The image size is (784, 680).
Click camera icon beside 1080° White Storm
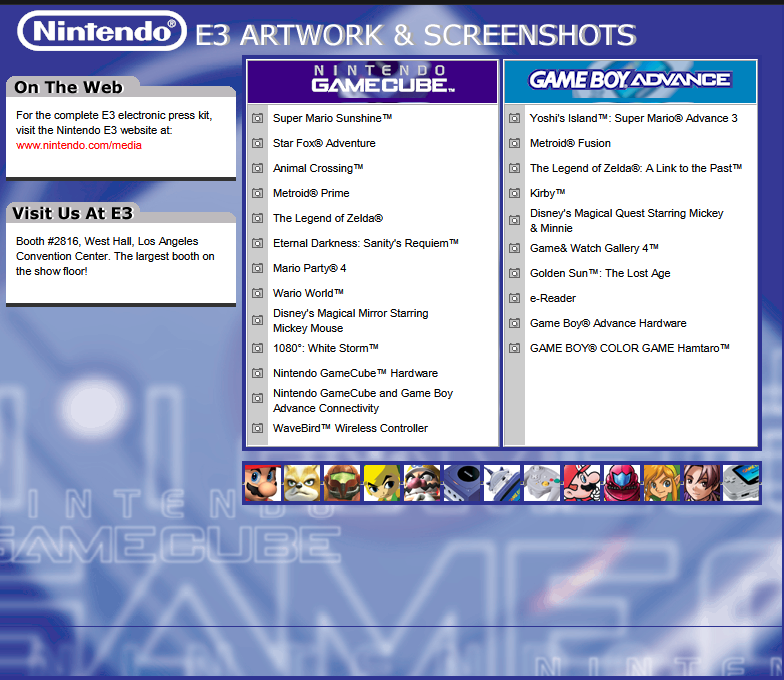[x=258, y=348]
